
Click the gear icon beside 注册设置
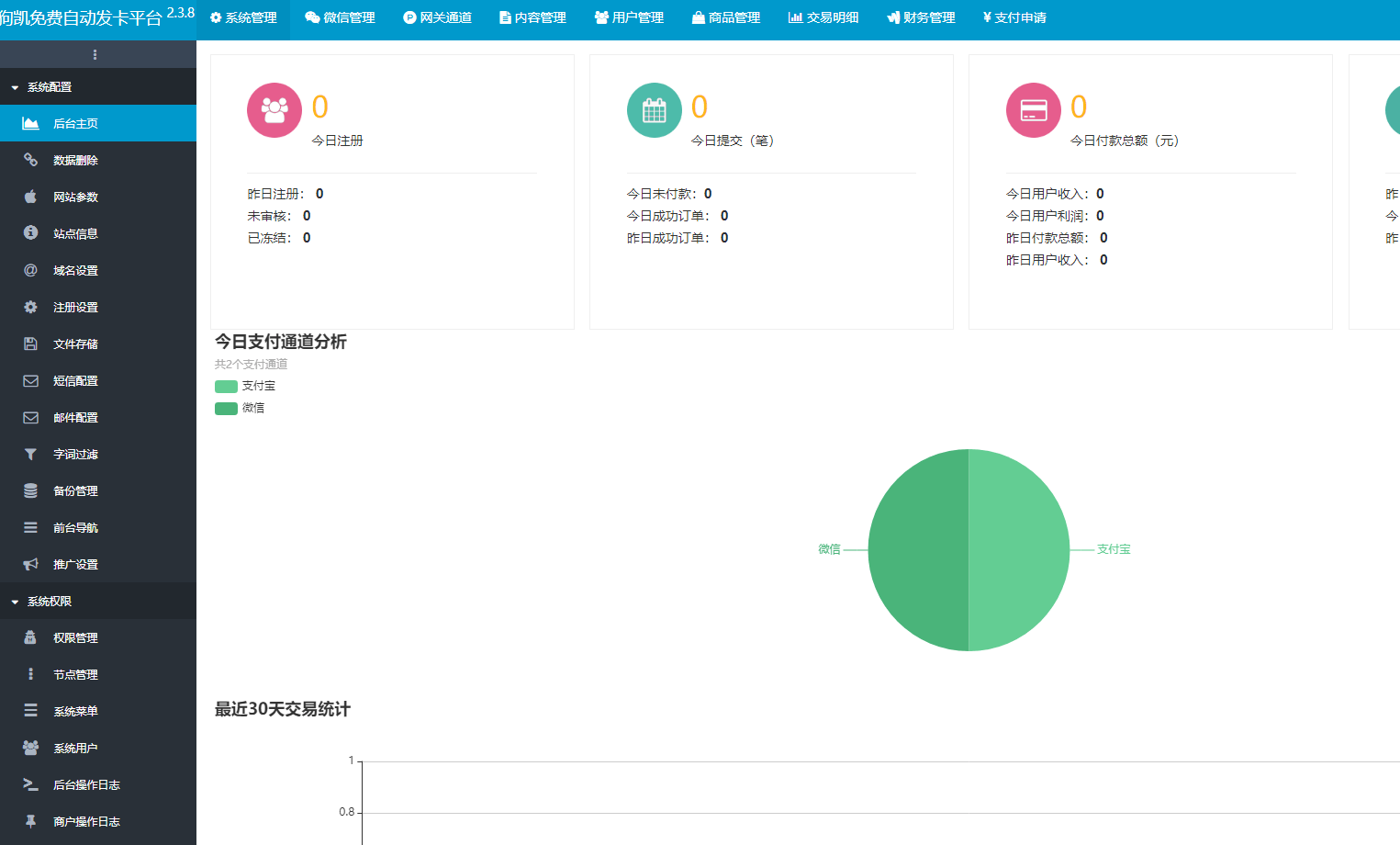coord(30,307)
